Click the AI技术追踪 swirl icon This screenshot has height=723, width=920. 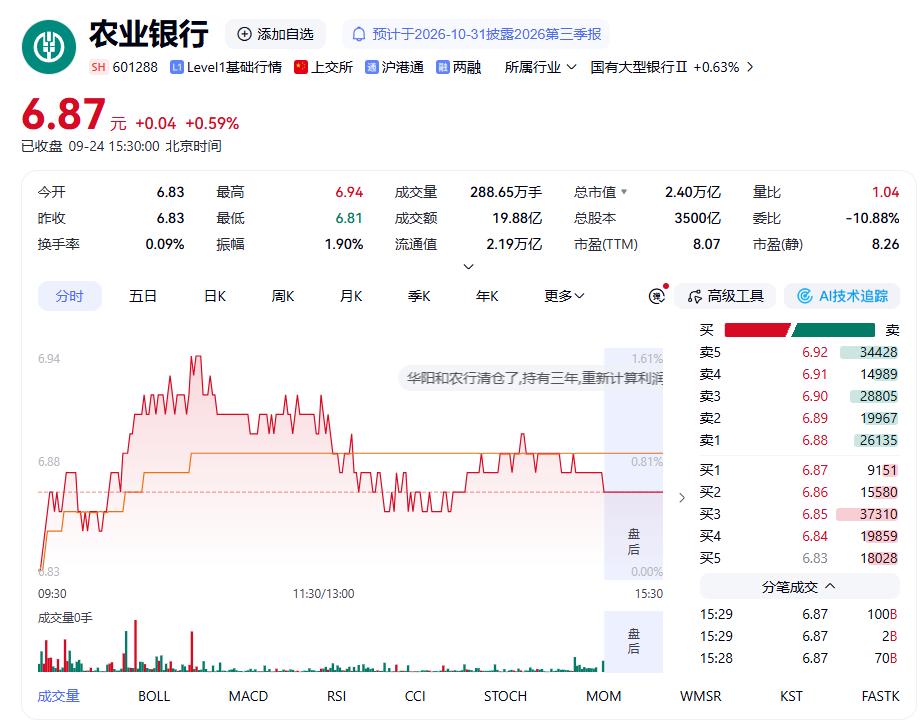coord(805,296)
